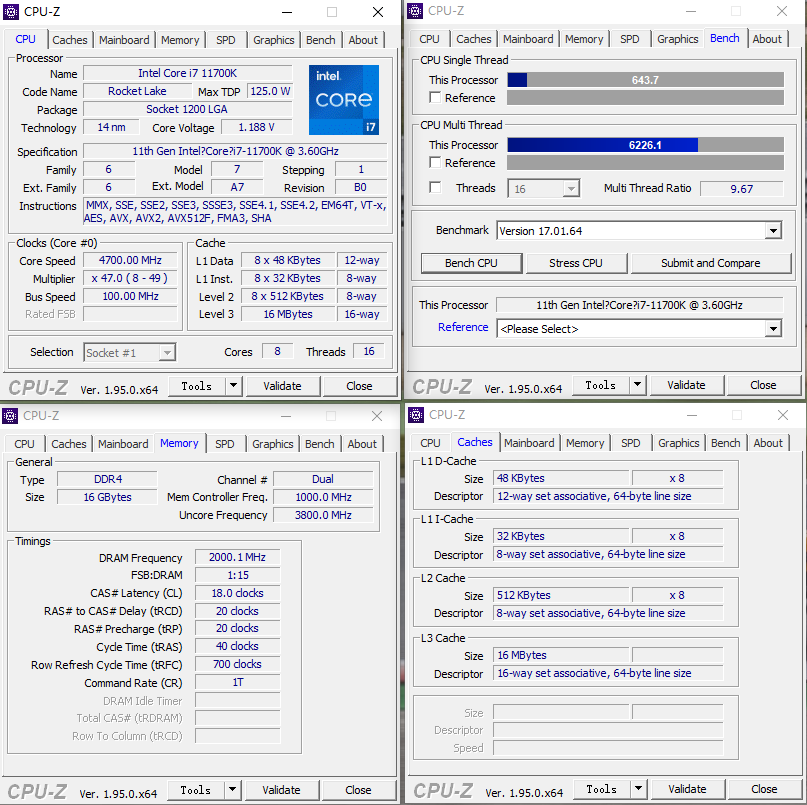Screen dimensions: 807x805
Task: Click Core Voltage value 1.188 V
Action: pos(256,127)
